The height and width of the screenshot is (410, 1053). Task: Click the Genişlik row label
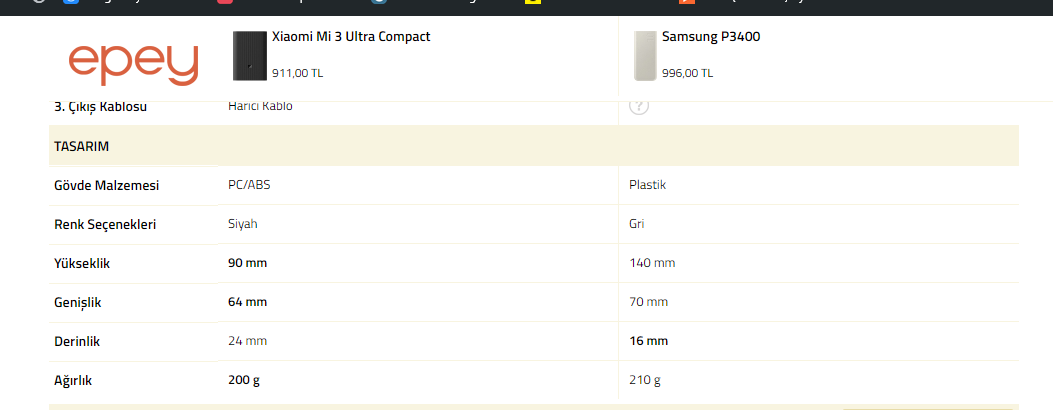coord(78,302)
